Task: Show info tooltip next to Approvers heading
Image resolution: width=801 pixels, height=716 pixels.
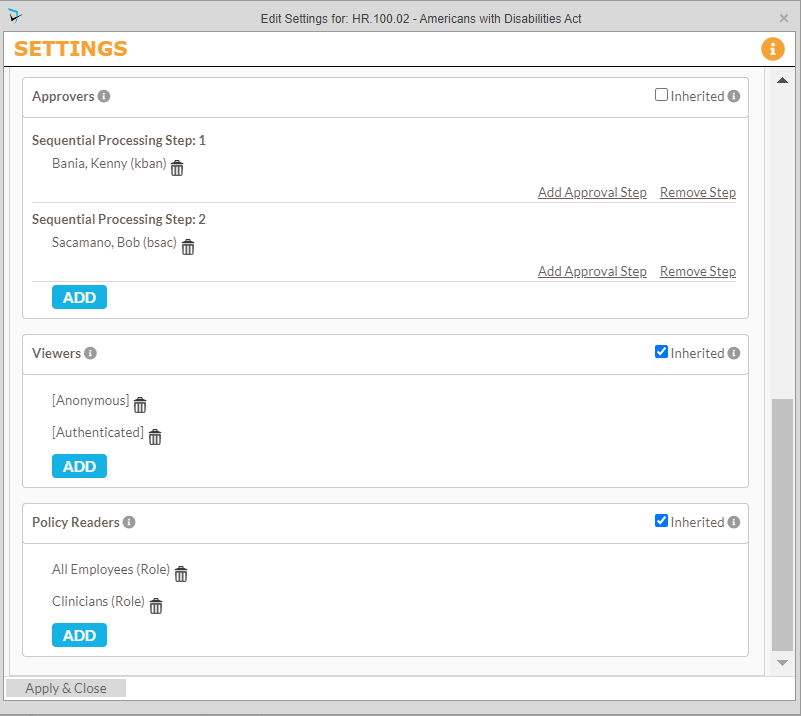Action: (104, 97)
